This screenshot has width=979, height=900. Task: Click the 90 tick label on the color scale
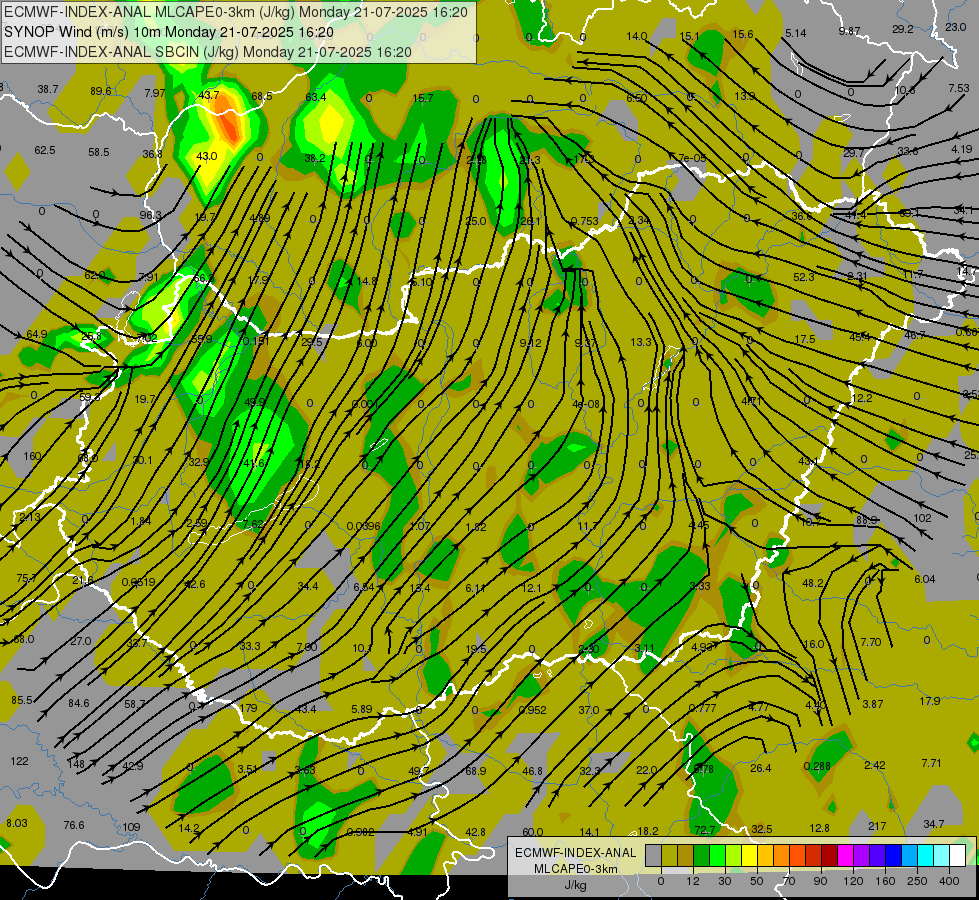[821, 881]
